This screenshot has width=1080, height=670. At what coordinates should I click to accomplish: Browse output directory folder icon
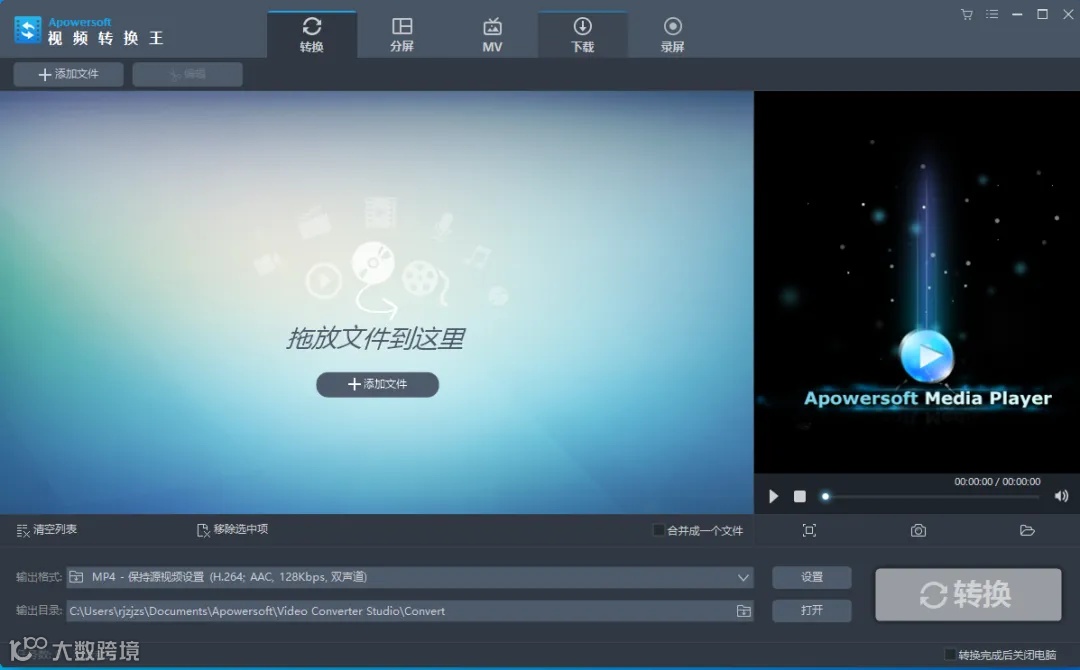(x=744, y=611)
